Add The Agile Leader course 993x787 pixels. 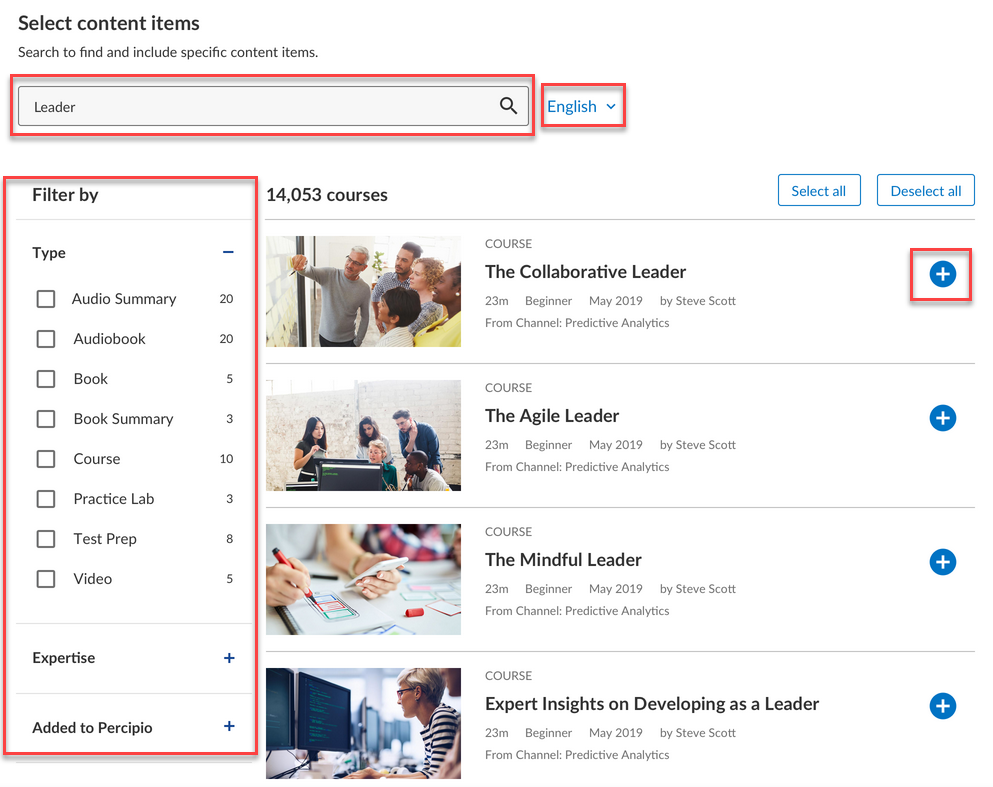coord(942,418)
